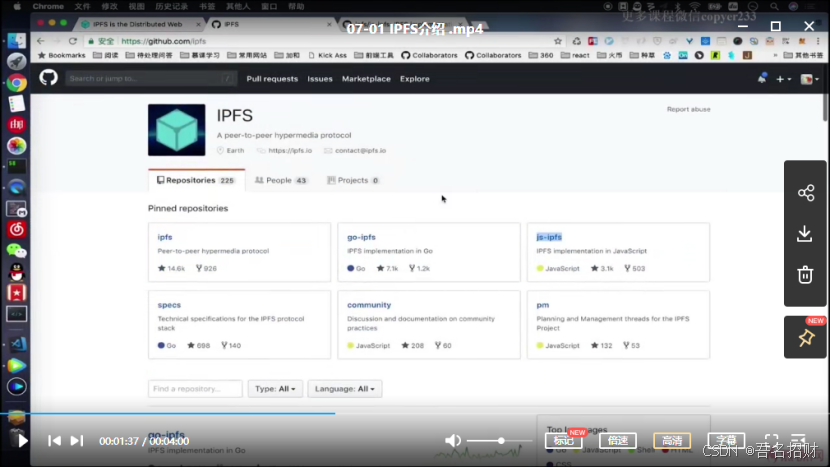Expand the Language: All dropdown
The image size is (831, 467).
tap(344, 389)
